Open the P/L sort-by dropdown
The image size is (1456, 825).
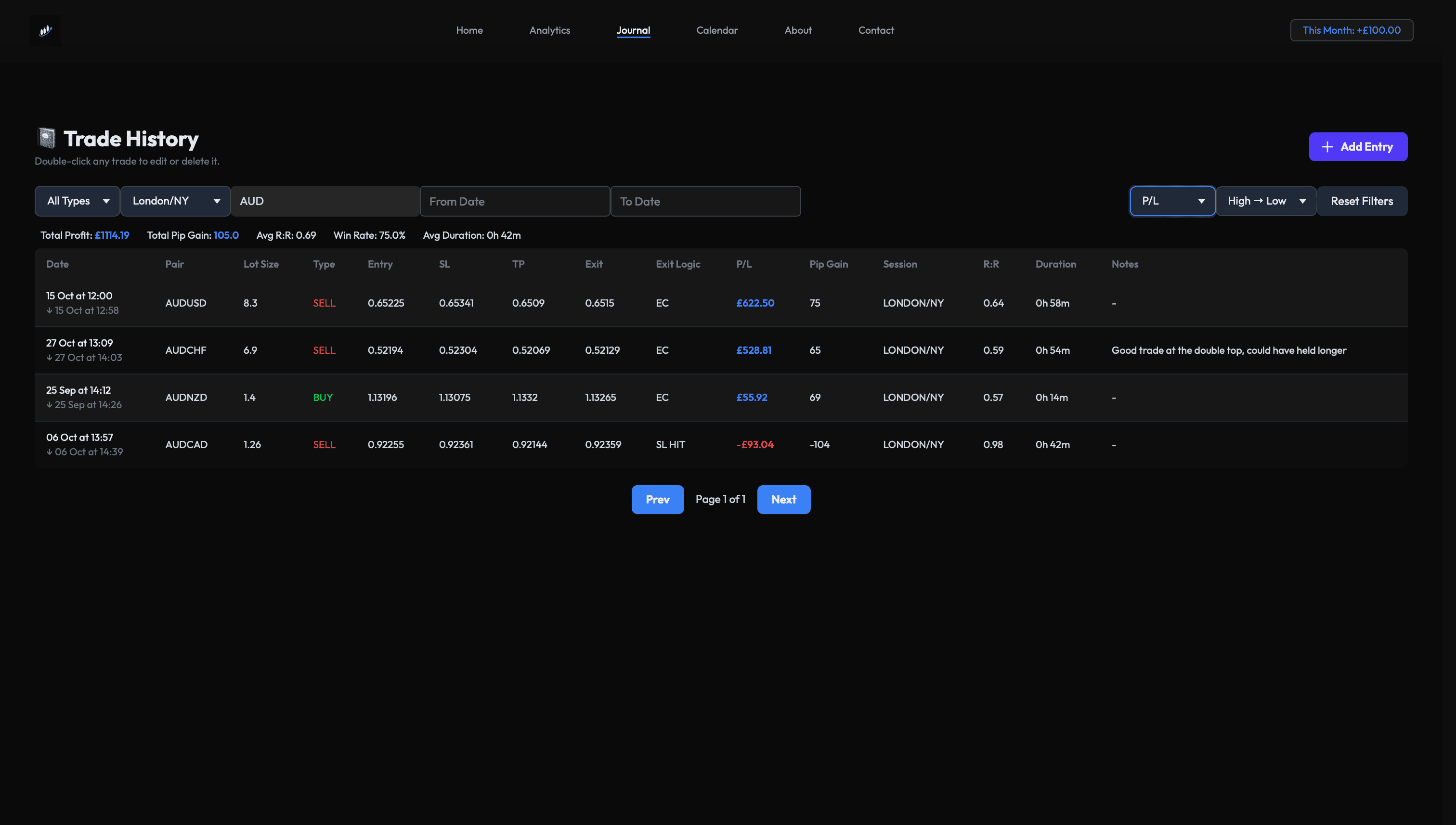pos(1171,201)
